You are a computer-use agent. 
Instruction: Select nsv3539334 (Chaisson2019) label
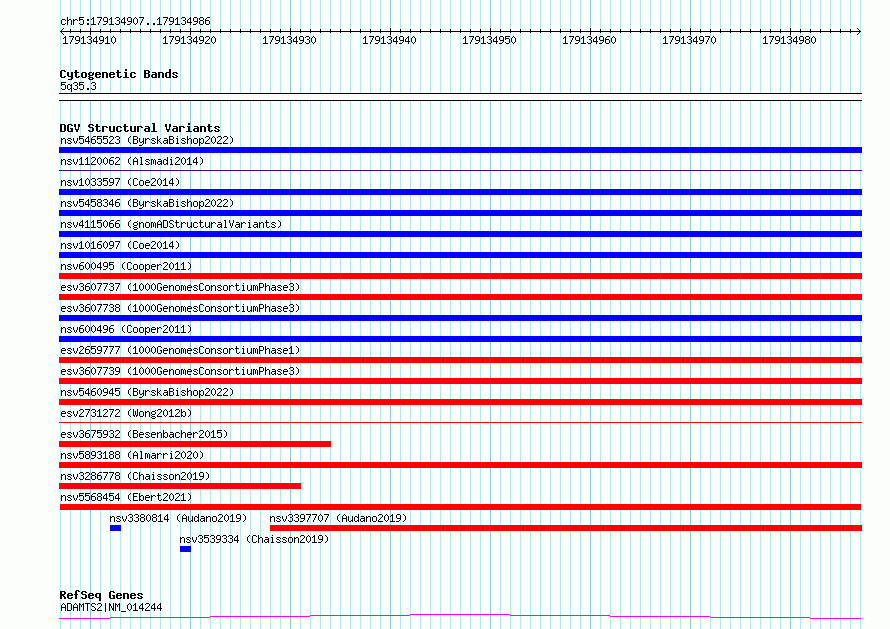(254, 539)
